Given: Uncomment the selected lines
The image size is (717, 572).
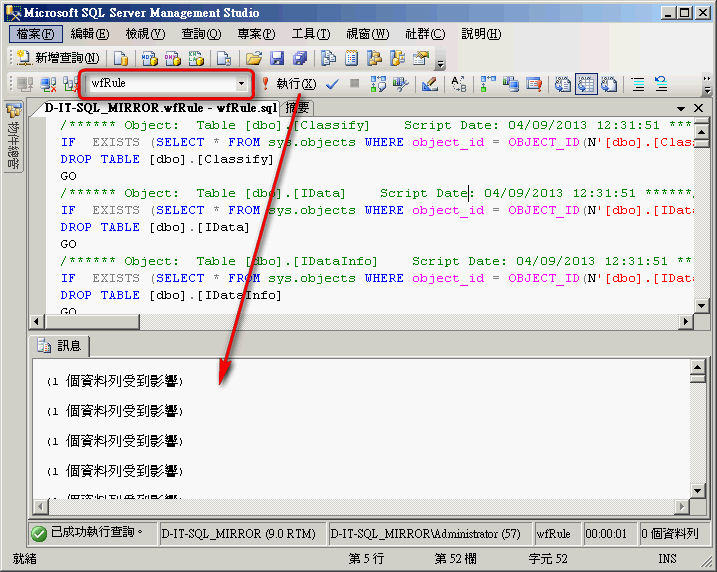Looking at the screenshot, I should coord(661,84).
